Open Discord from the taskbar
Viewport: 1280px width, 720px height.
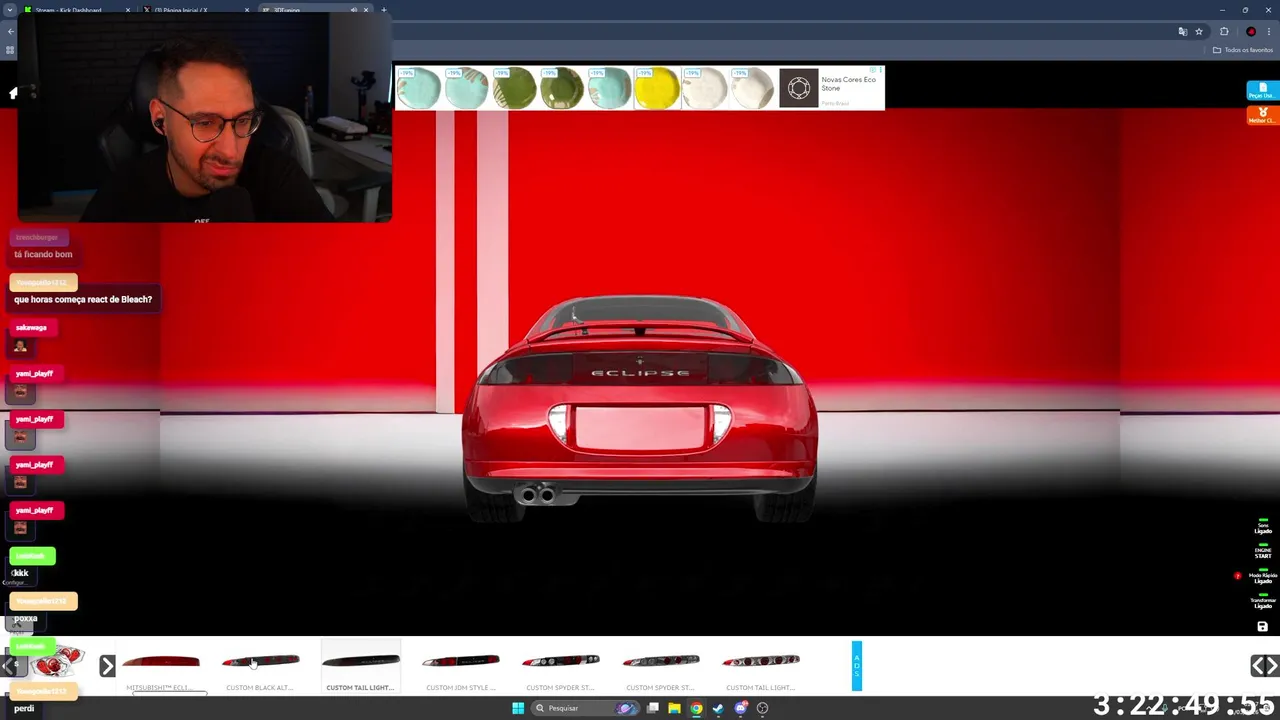(740, 708)
